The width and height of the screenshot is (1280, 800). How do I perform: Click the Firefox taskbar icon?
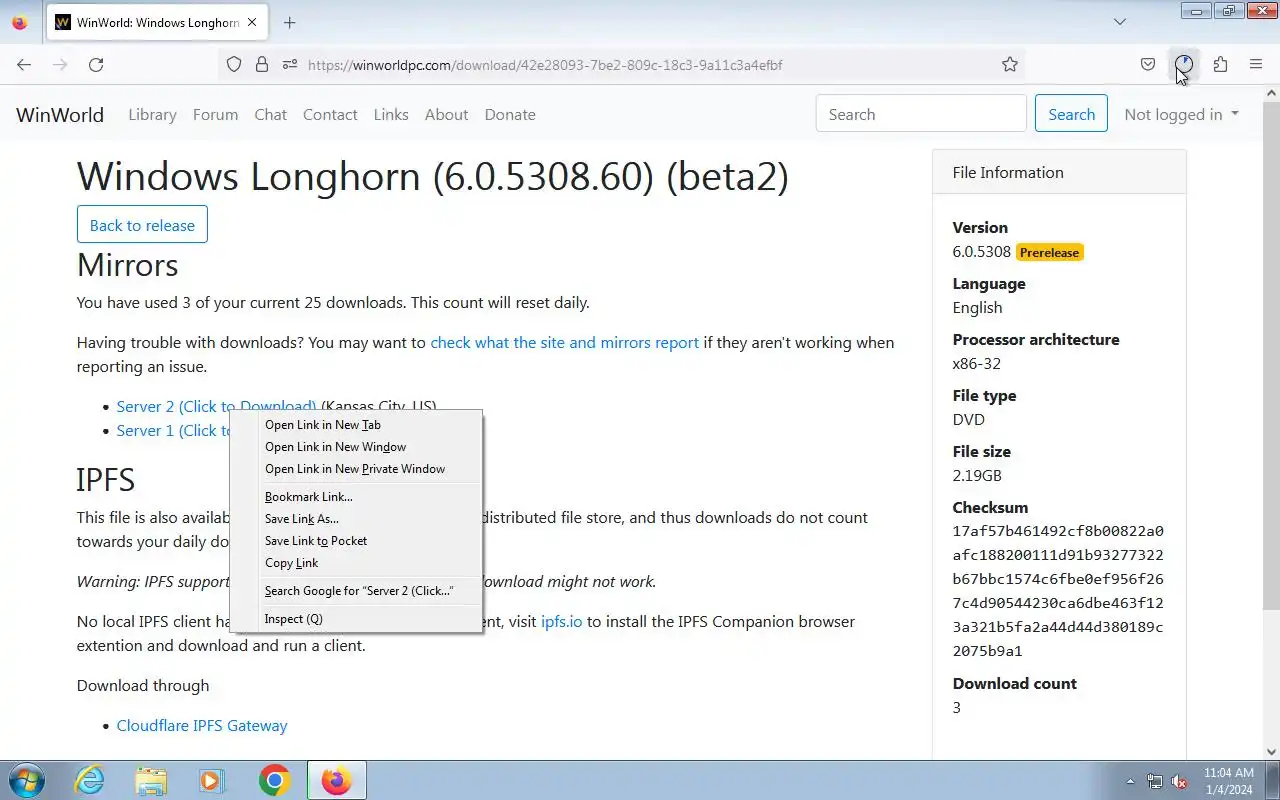(337, 781)
